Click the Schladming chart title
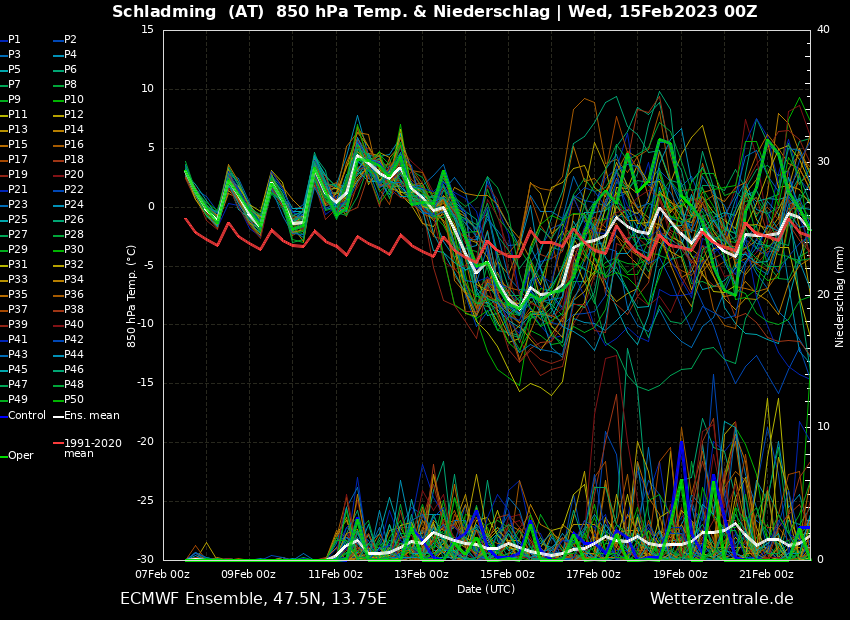 coord(434,12)
